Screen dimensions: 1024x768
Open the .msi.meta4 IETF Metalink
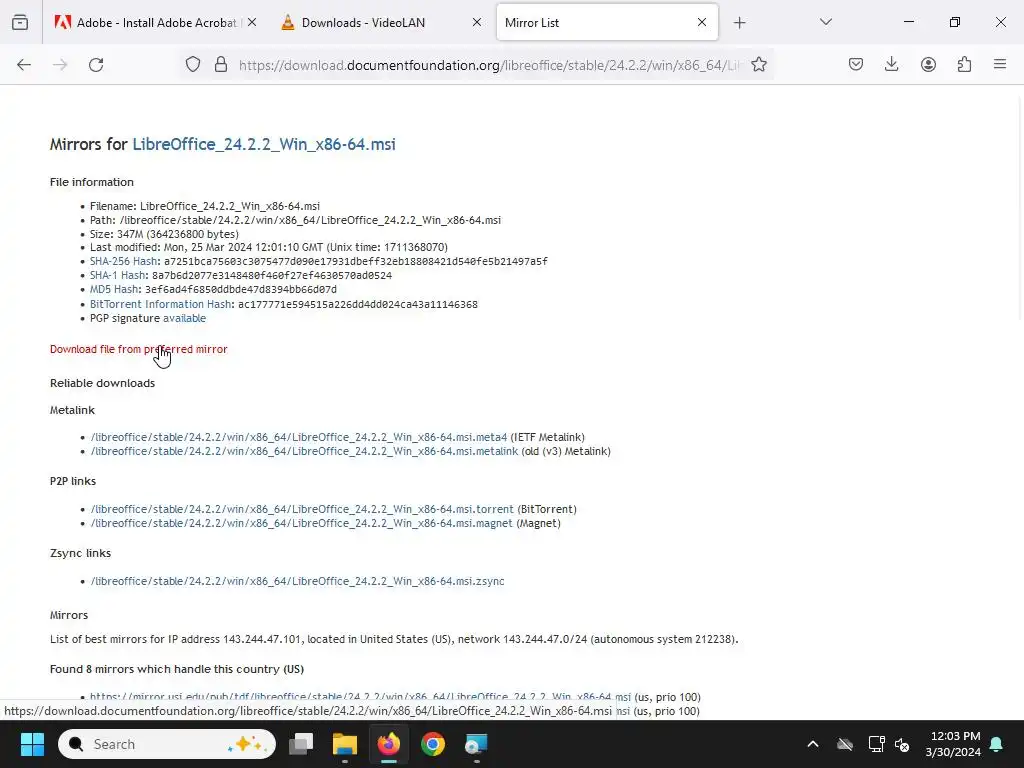pos(298,437)
